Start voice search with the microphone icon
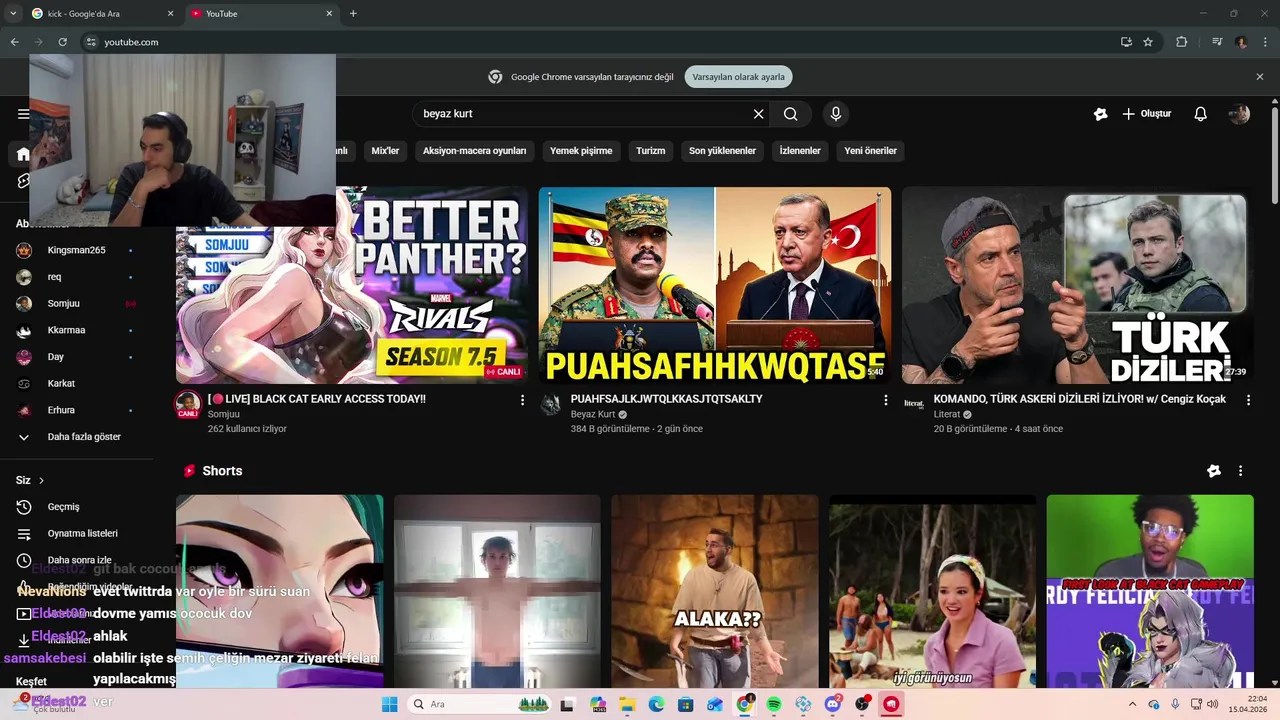The height and width of the screenshot is (720, 1280). tap(836, 114)
